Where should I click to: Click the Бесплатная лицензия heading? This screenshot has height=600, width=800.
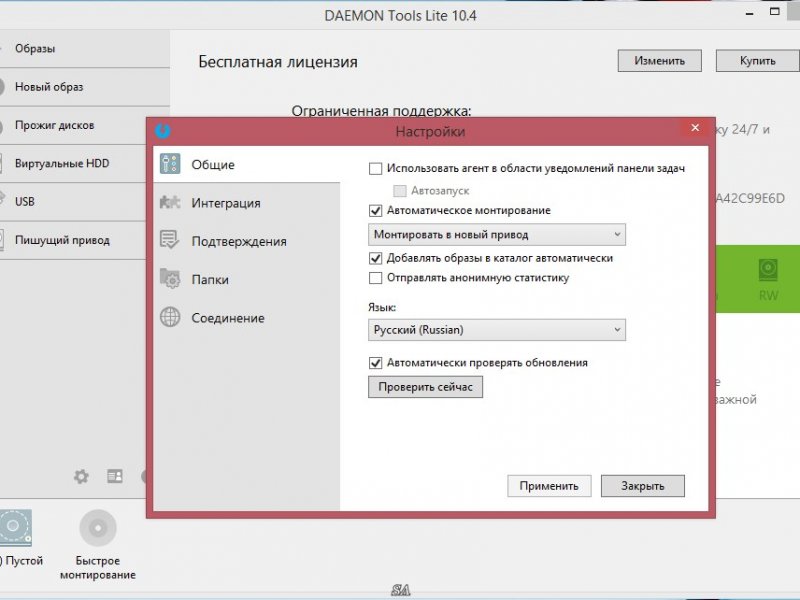point(278,62)
